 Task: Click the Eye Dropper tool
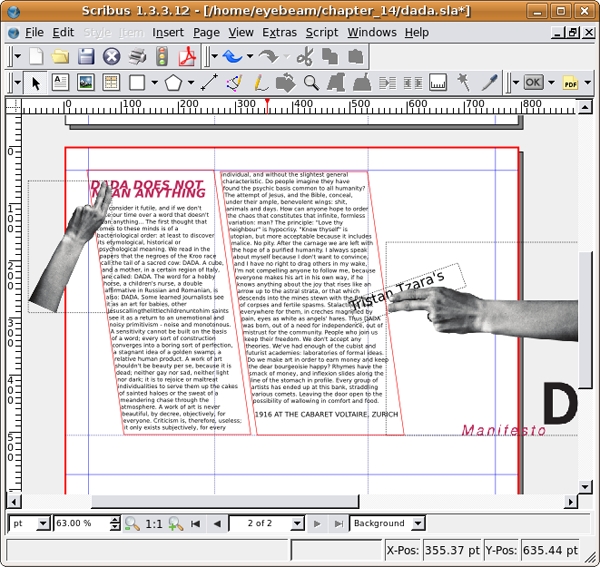[490, 82]
